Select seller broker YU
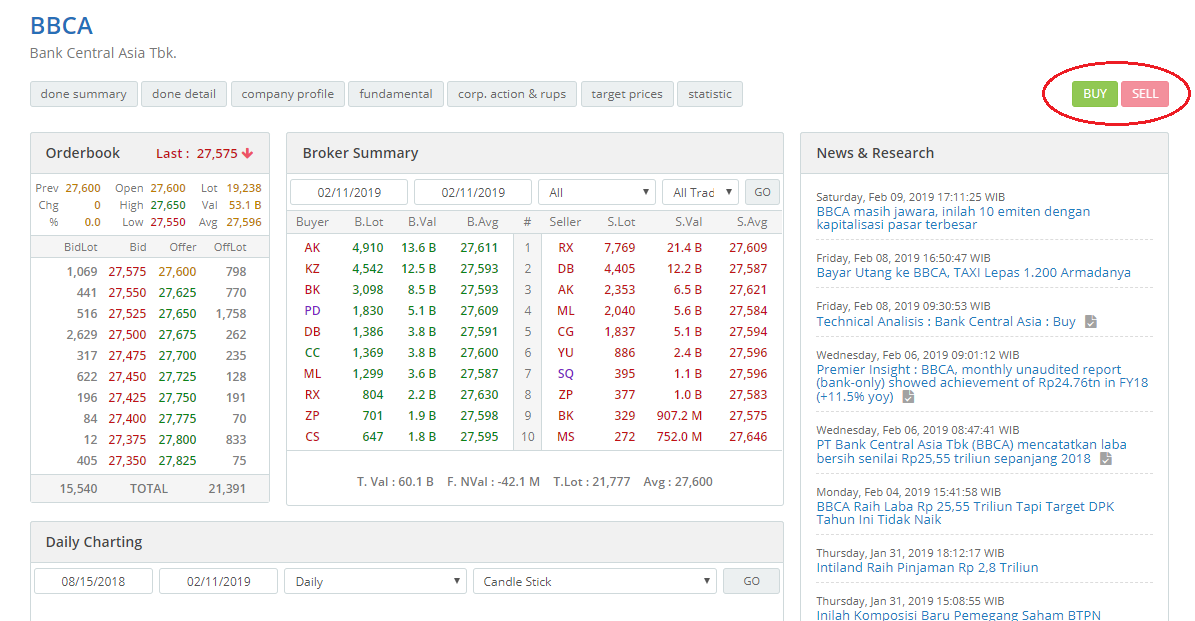1195x621 pixels. pos(565,353)
